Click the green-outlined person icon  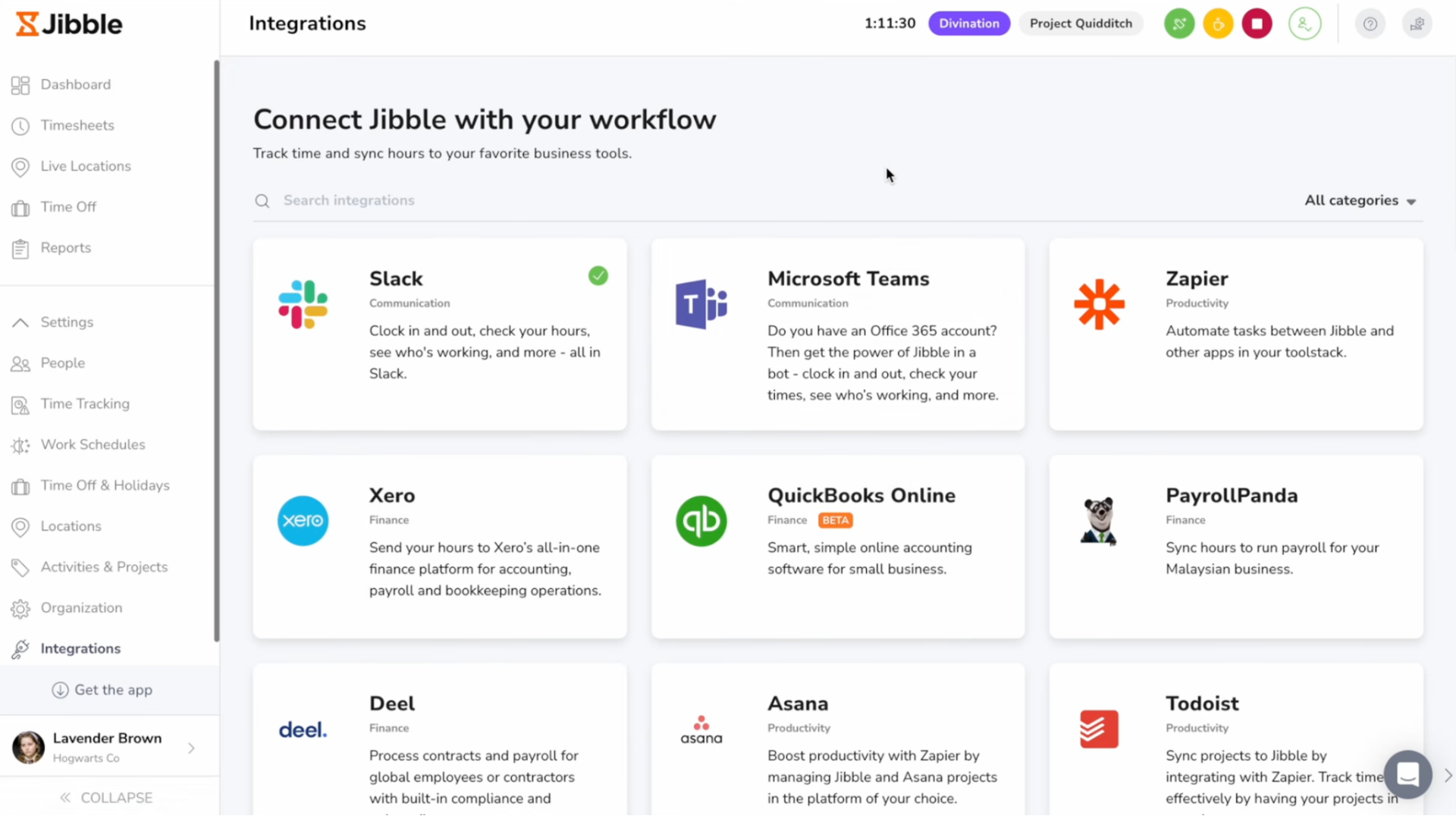tap(1304, 24)
